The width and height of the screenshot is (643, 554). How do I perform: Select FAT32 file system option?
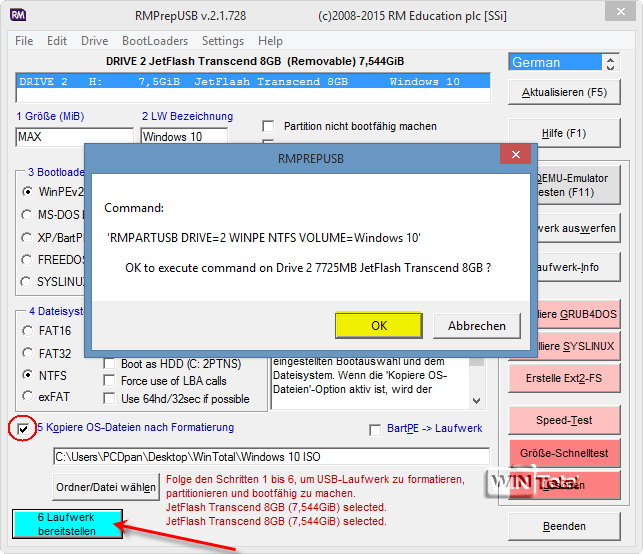[27, 353]
